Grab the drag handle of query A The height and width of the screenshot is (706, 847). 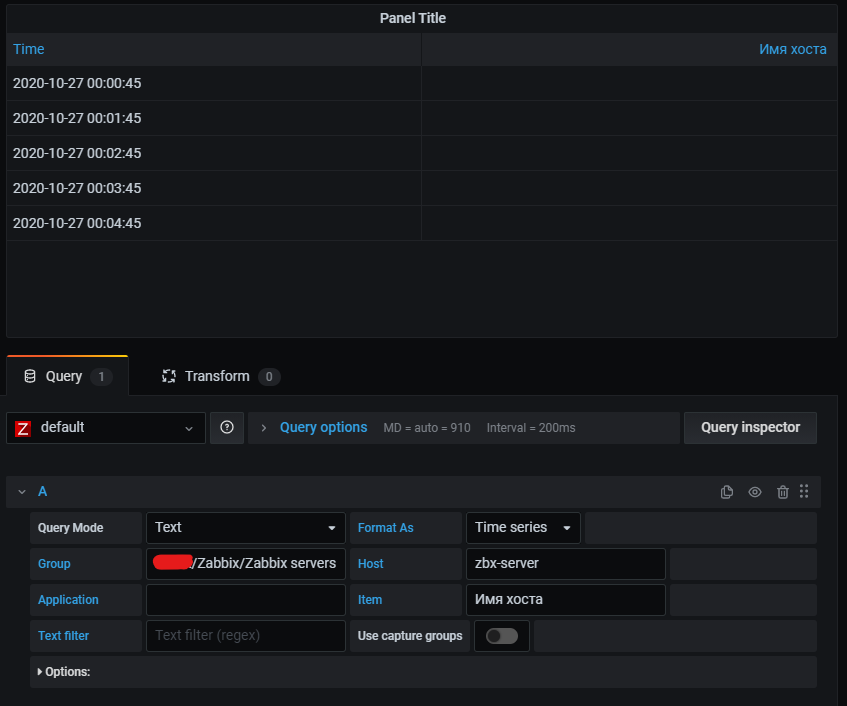tap(804, 491)
